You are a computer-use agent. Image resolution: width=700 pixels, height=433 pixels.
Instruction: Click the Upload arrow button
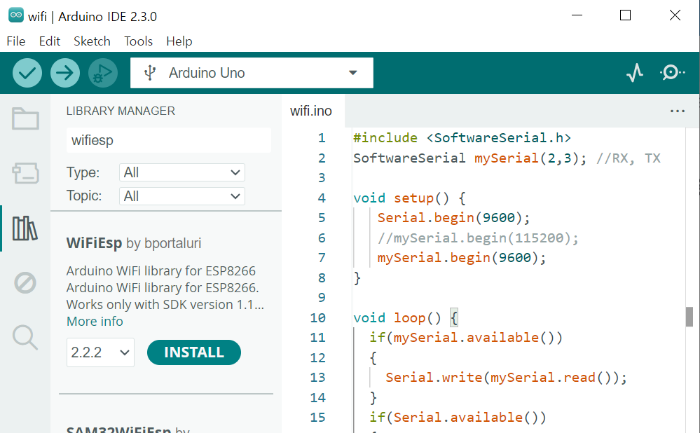click(x=65, y=73)
